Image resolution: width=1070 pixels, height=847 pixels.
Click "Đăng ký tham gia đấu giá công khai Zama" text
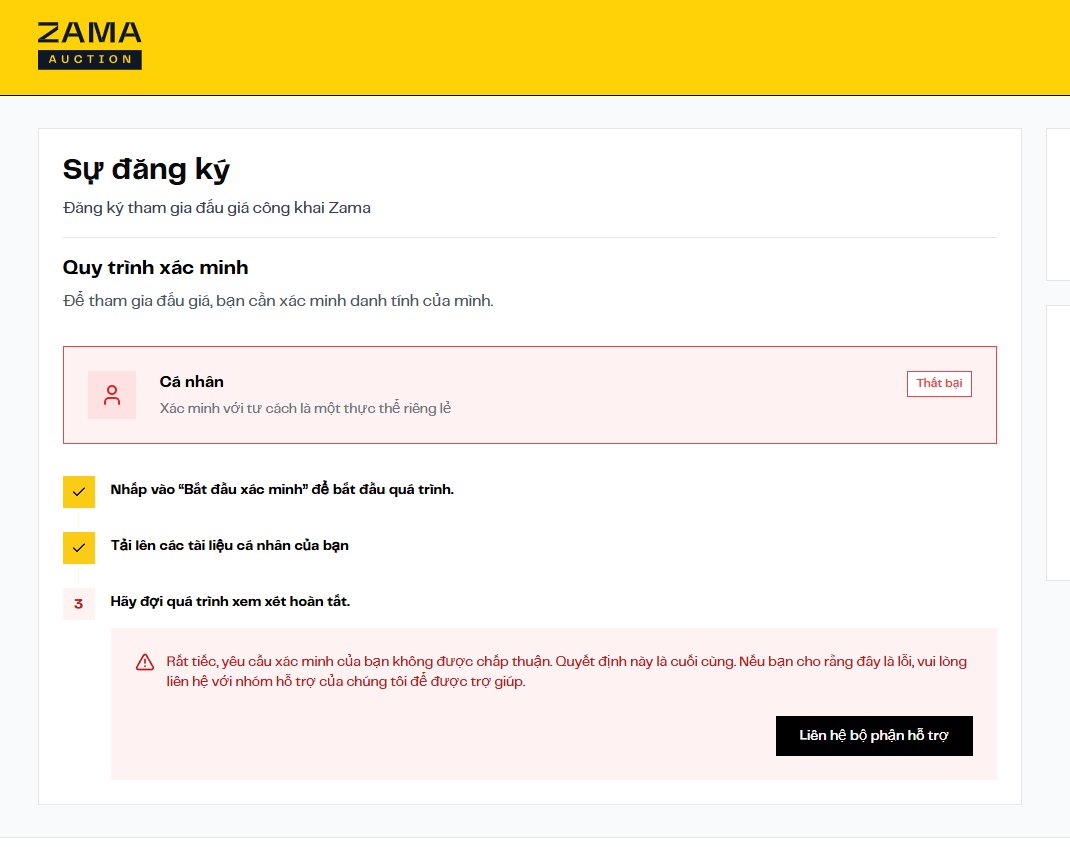point(217,207)
